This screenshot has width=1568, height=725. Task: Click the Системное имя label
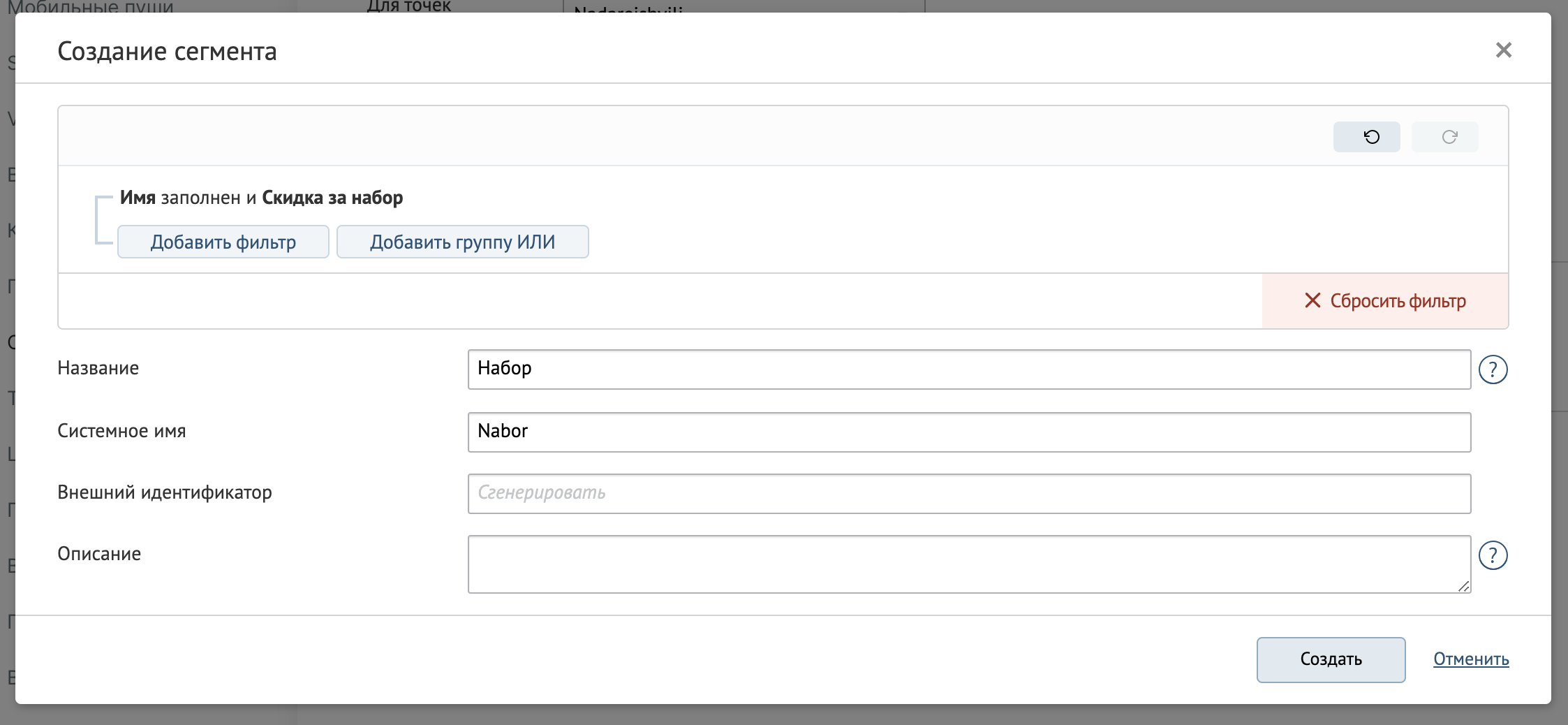pyautogui.click(x=121, y=431)
